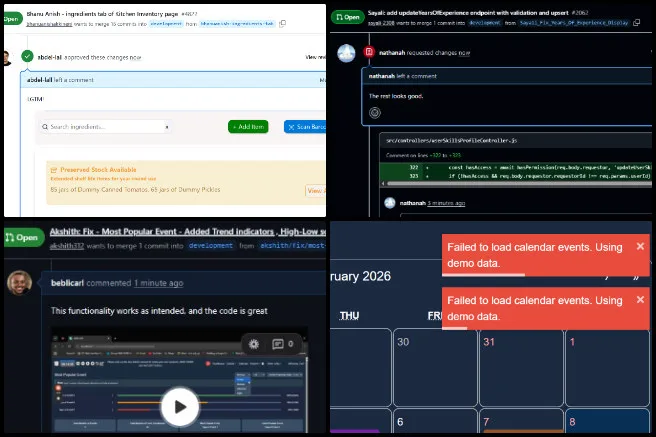This screenshot has height=437, width=656.
Task: Click nathanah in 'left a comment' header
Action: point(381,76)
